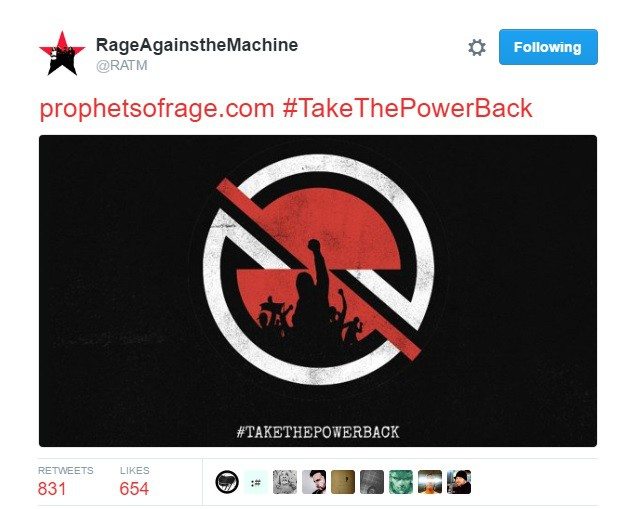
Task: Open the orange shirt person avatar
Action: point(430,482)
